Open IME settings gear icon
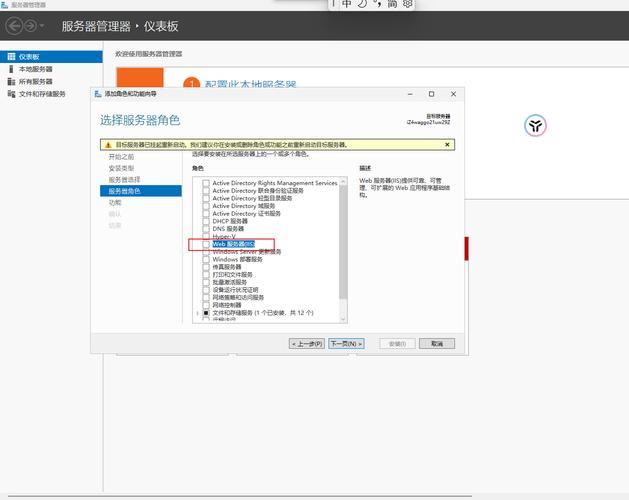This screenshot has width=629, height=500. click(x=408, y=4)
